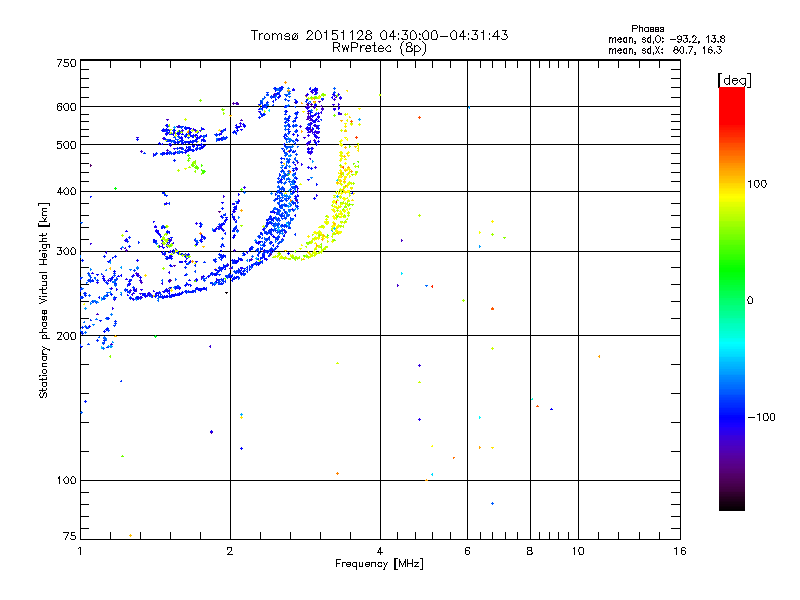800x600 pixels.
Task: Click the '100' y-axis tick label
Action: pyautogui.click(x=66, y=480)
